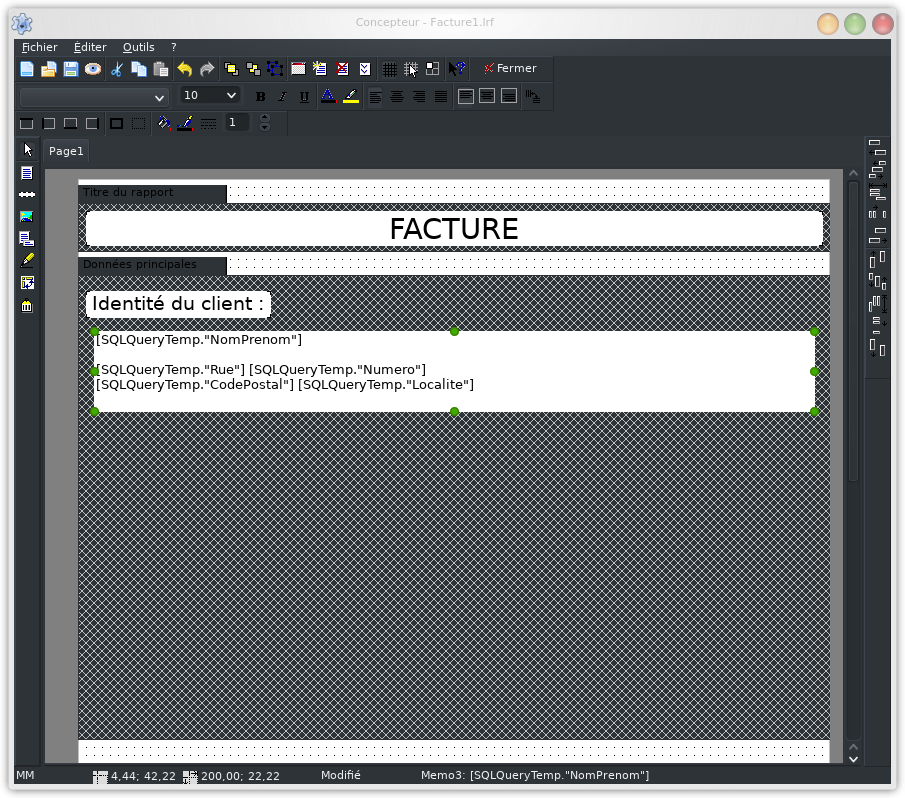Toggle bold text formatting
The image size is (905, 798).
tap(261, 97)
